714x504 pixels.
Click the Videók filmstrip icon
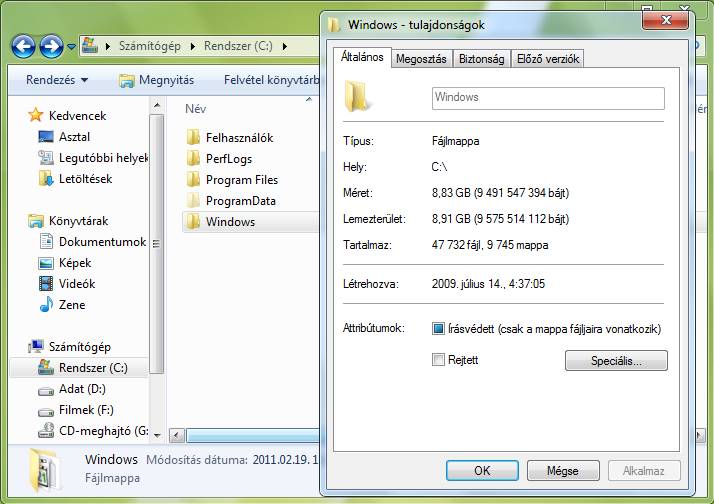(46, 284)
